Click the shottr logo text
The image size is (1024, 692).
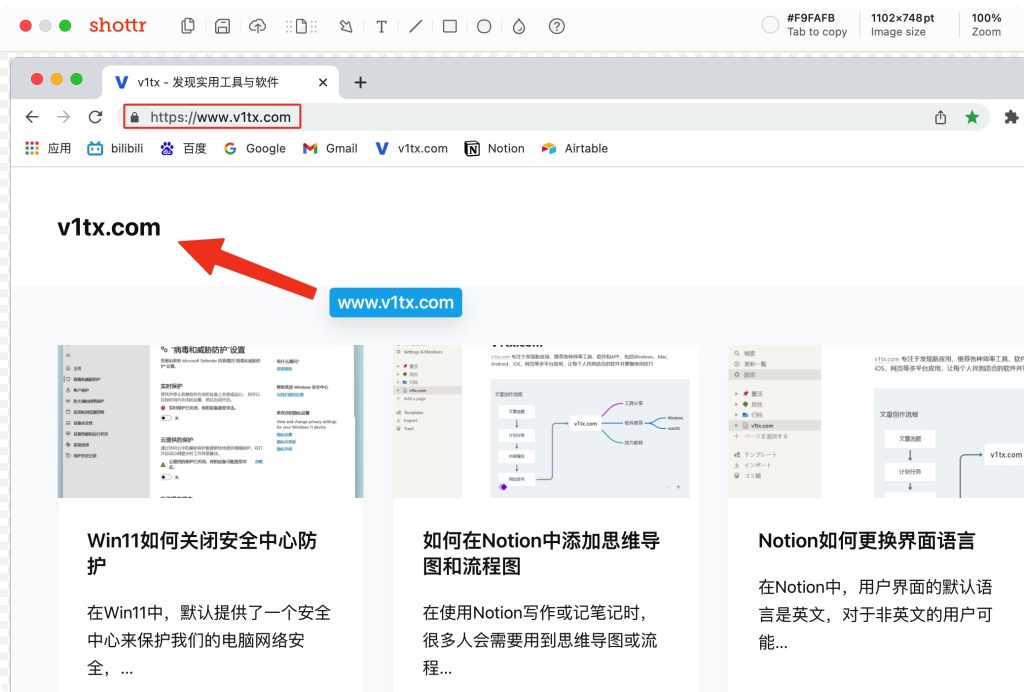coord(118,25)
